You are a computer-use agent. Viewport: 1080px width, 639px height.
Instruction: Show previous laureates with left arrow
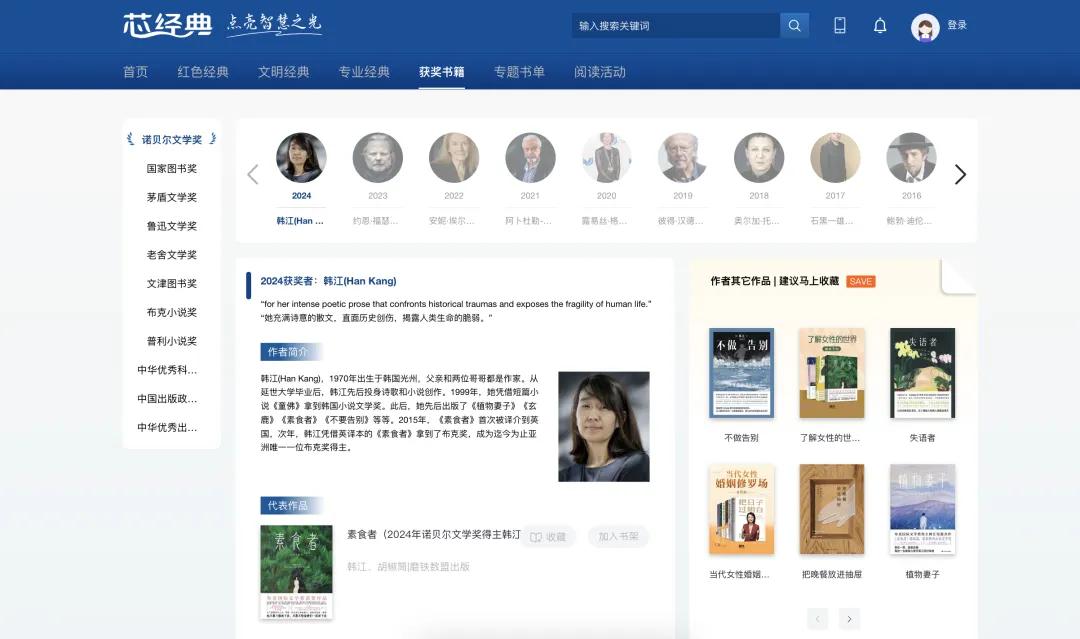253,174
